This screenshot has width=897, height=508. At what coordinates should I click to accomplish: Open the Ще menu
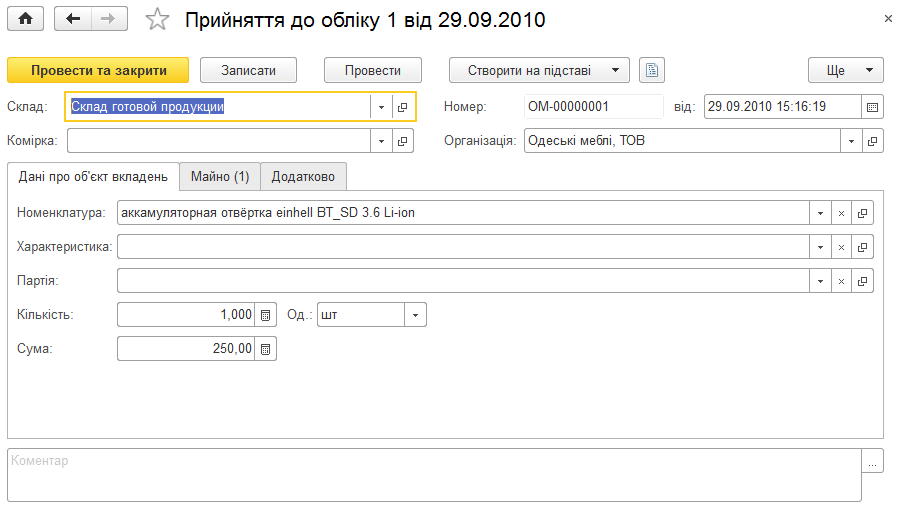846,70
